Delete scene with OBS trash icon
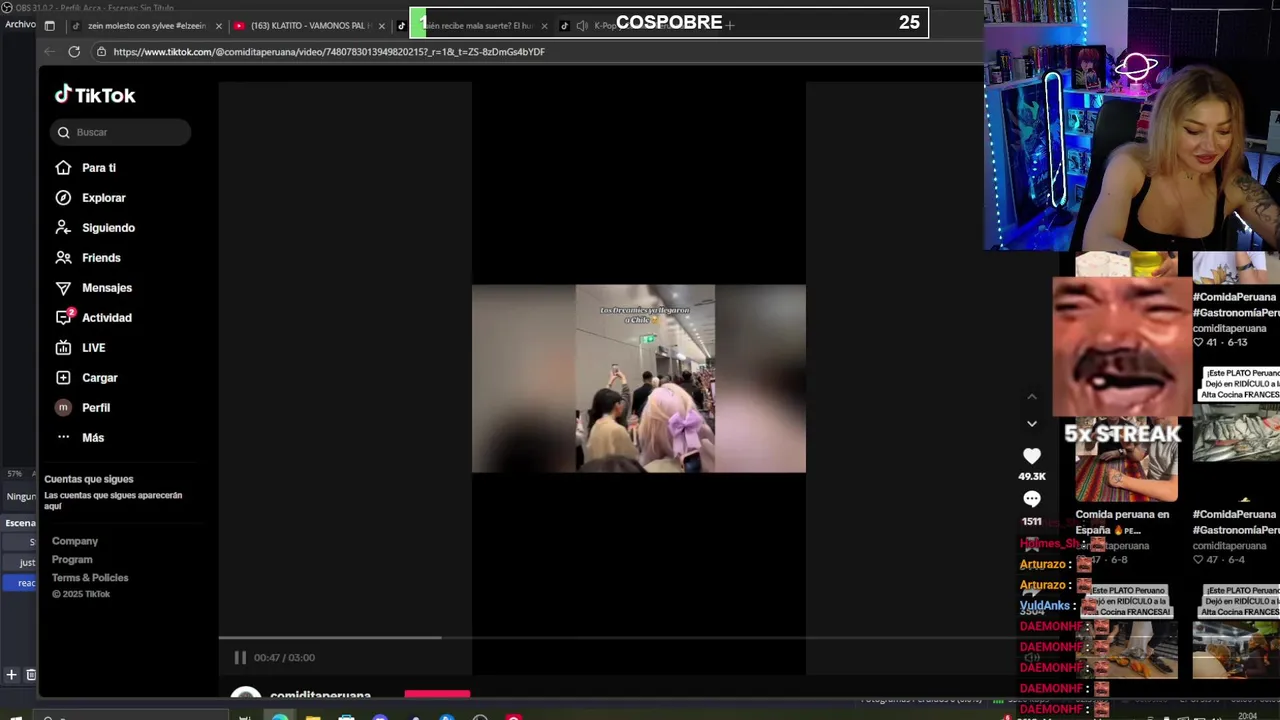Screen dimensions: 1280x720 [31, 675]
